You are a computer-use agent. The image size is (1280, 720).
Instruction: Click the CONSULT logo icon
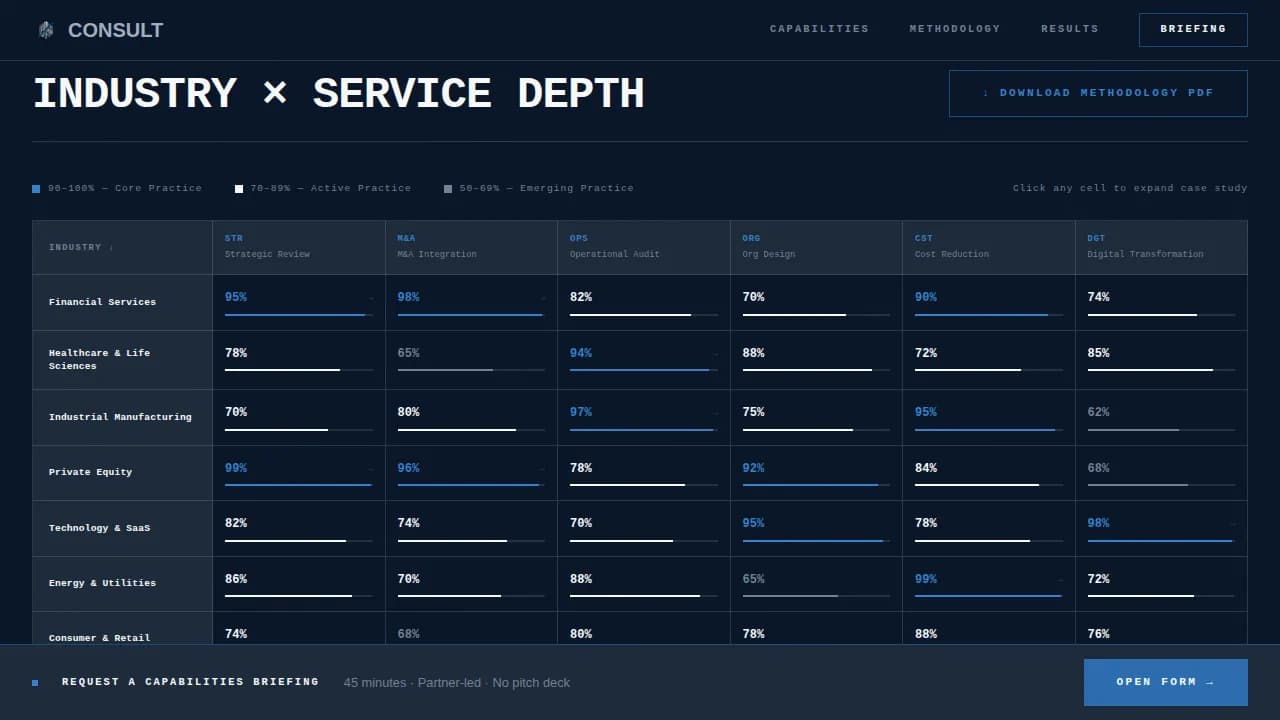pos(46,30)
